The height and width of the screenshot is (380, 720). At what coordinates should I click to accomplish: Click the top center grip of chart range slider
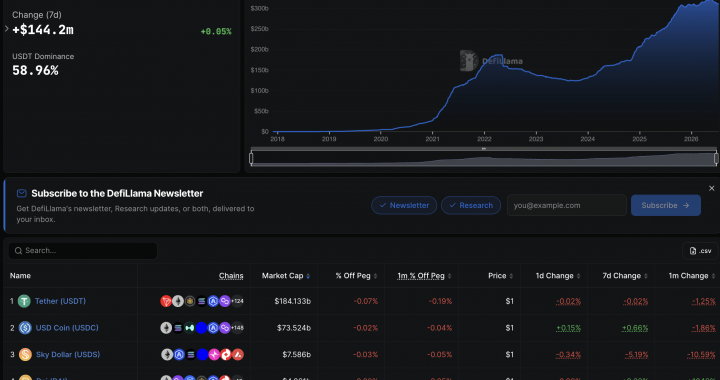point(484,149)
